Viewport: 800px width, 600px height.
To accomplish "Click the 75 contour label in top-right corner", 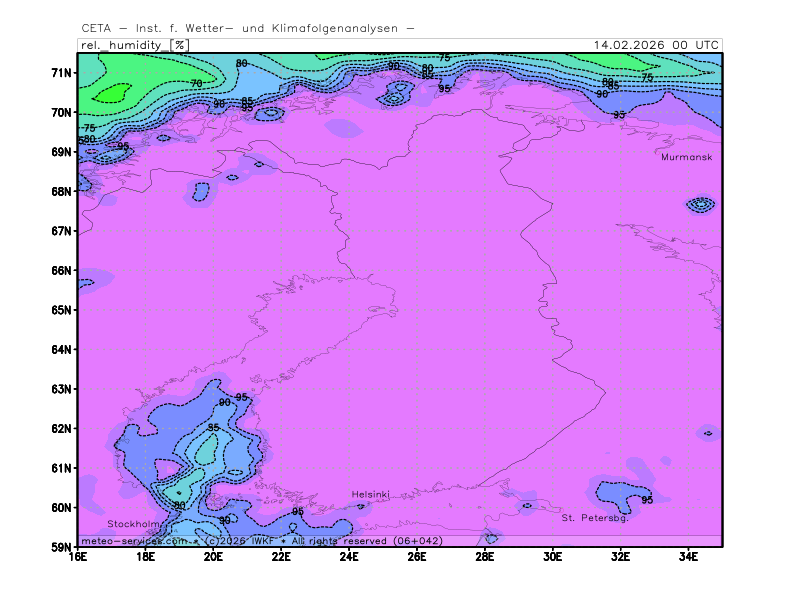I will click(x=647, y=77).
